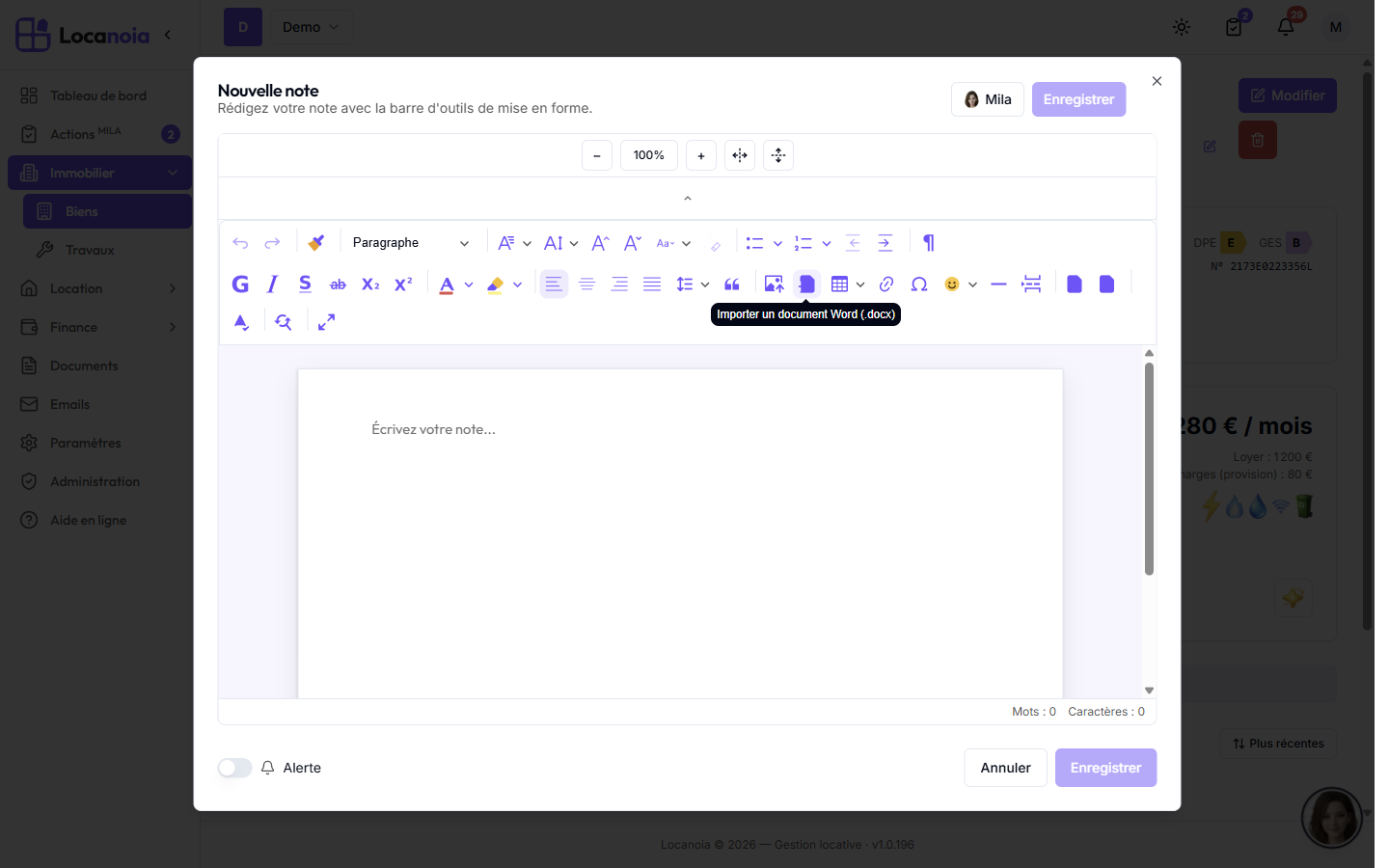Click the bottom Enregistrer button

click(x=1105, y=768)
